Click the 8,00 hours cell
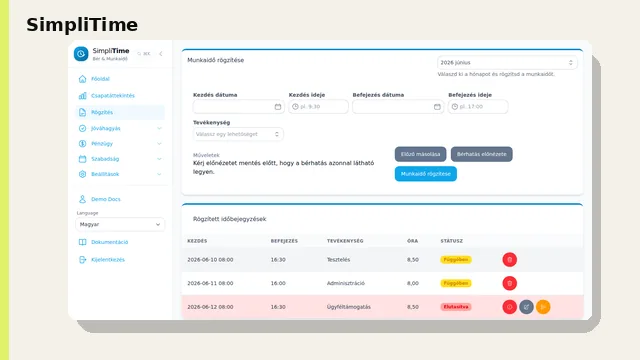The width and height of the screenshot is (640, 360). [413, 283]
